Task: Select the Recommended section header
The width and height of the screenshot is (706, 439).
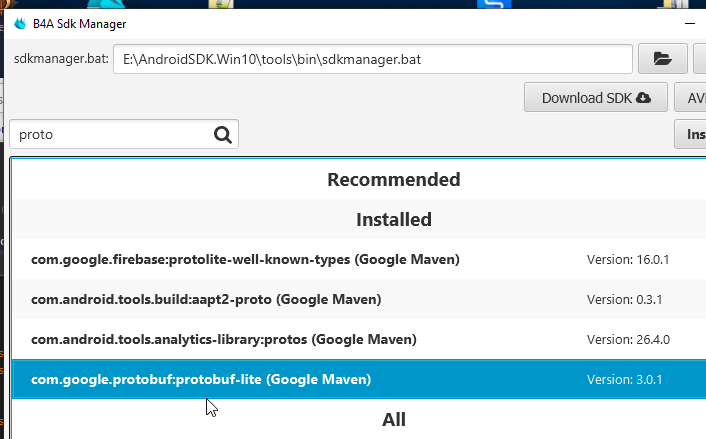Action: (393, 180)
